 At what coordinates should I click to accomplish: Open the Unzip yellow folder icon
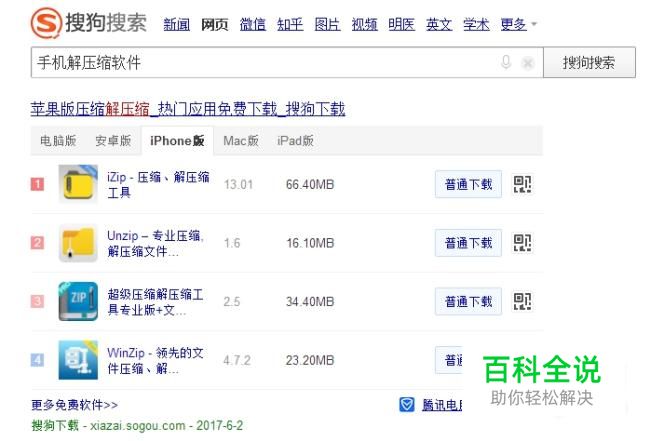coord(78,243)
